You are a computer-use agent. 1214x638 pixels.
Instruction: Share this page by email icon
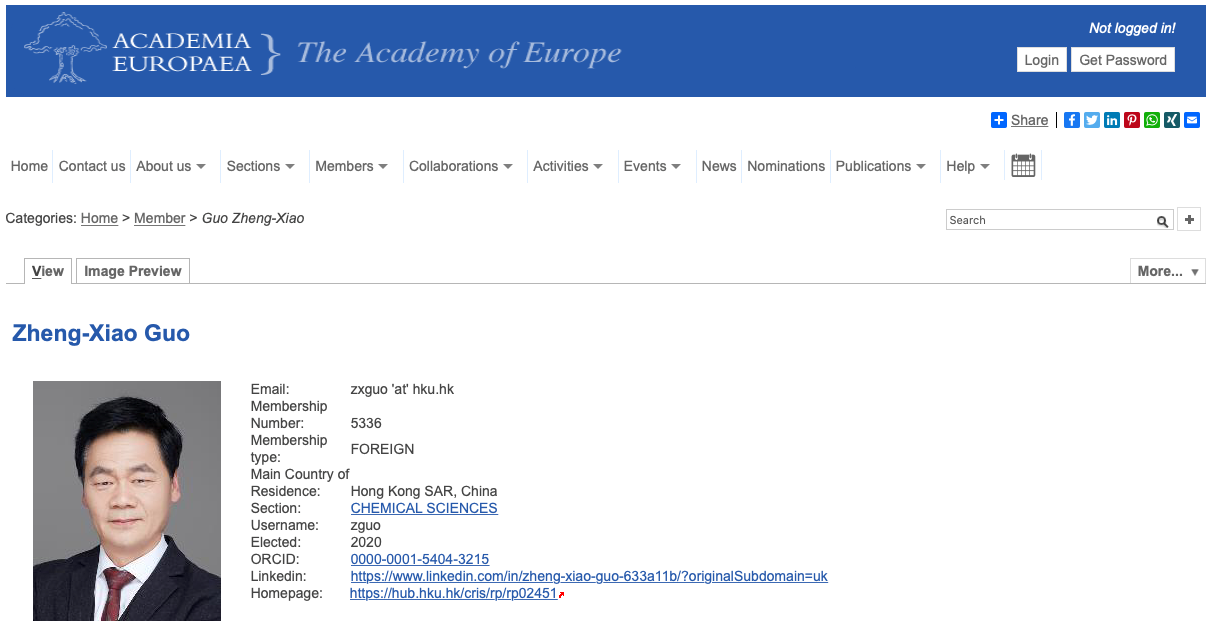point(1191,120)
